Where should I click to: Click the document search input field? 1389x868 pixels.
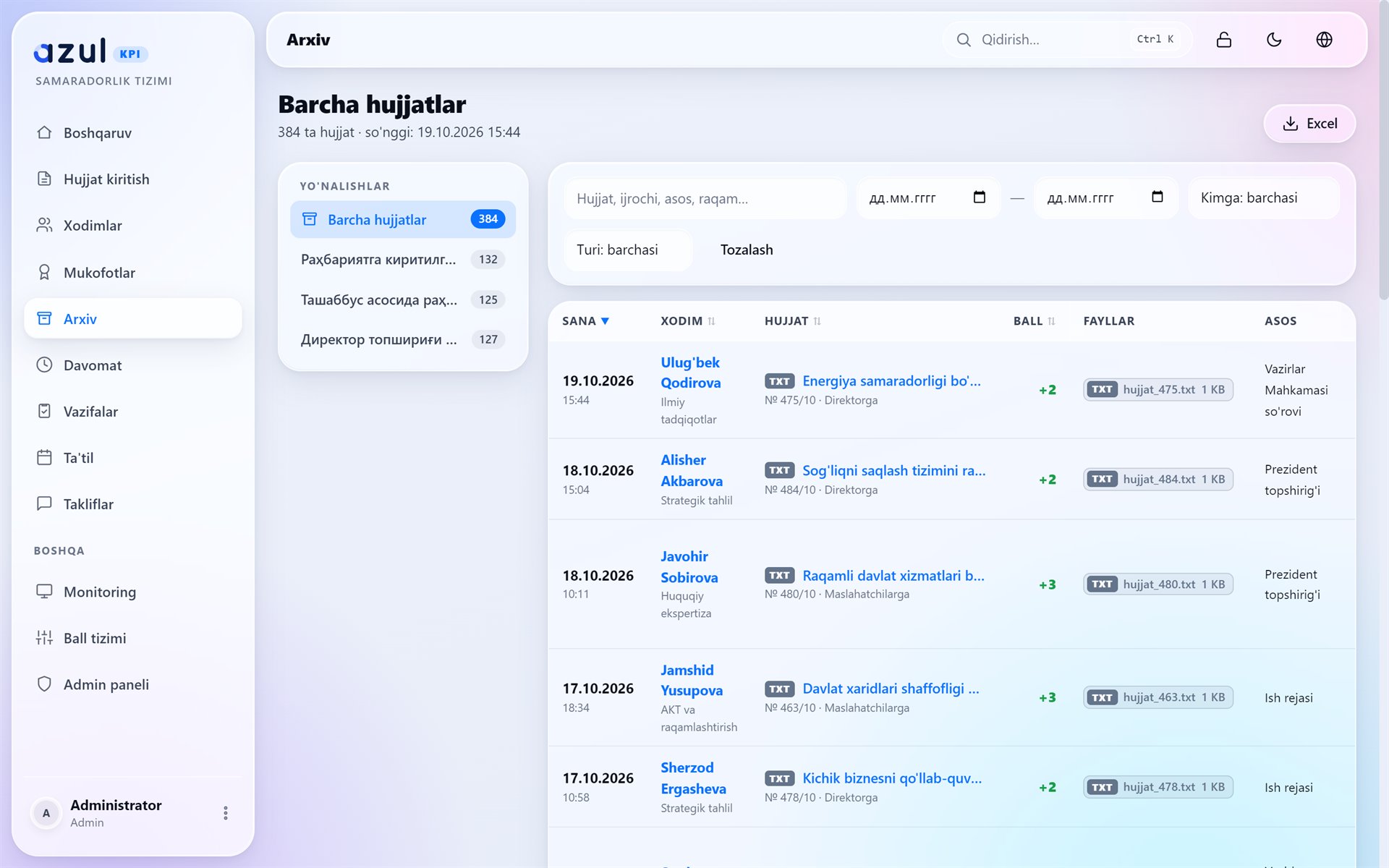coord(705,198)
